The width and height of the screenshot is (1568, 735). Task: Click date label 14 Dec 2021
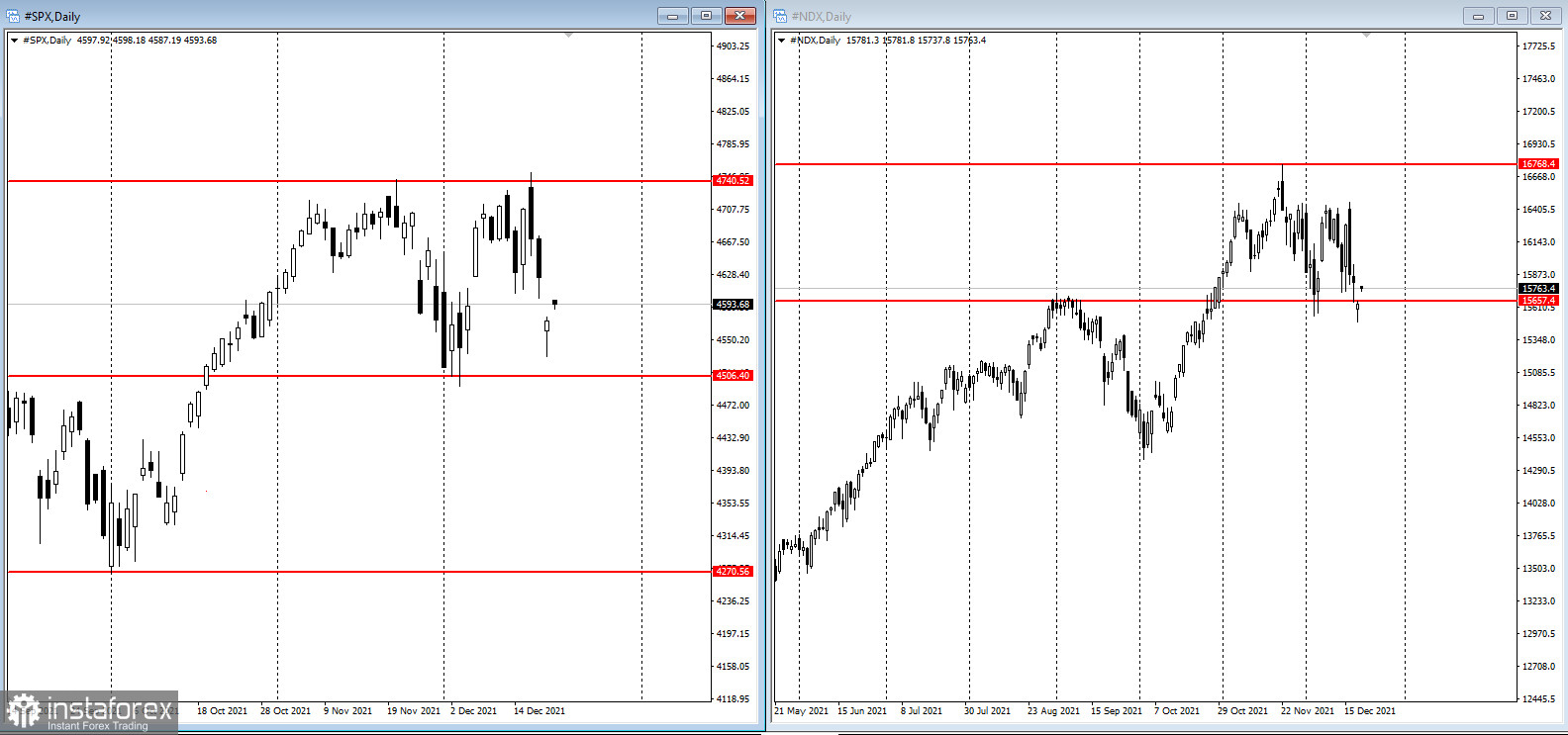click(x=539, y=711)
